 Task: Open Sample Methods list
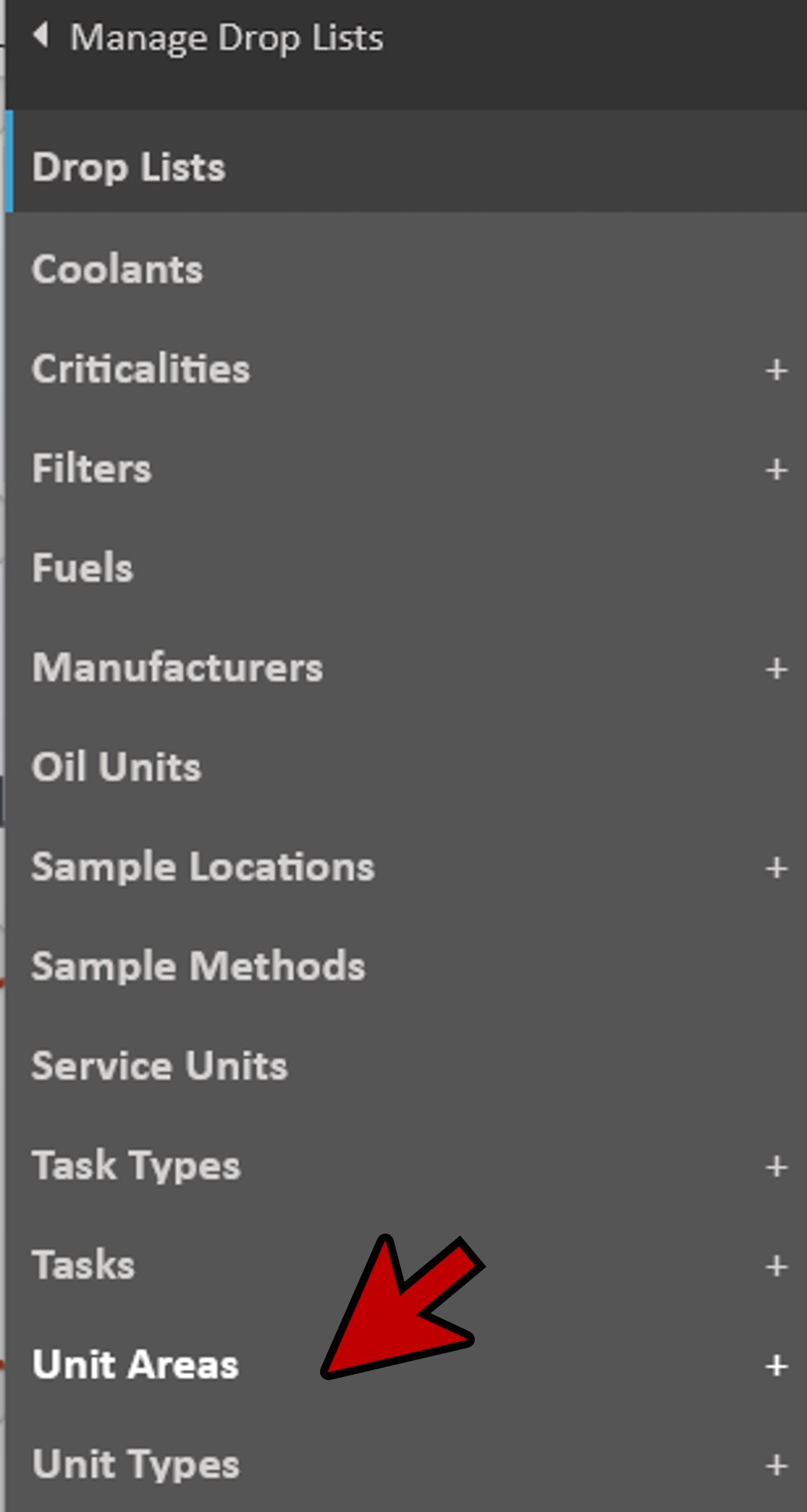tap(198, 966)
